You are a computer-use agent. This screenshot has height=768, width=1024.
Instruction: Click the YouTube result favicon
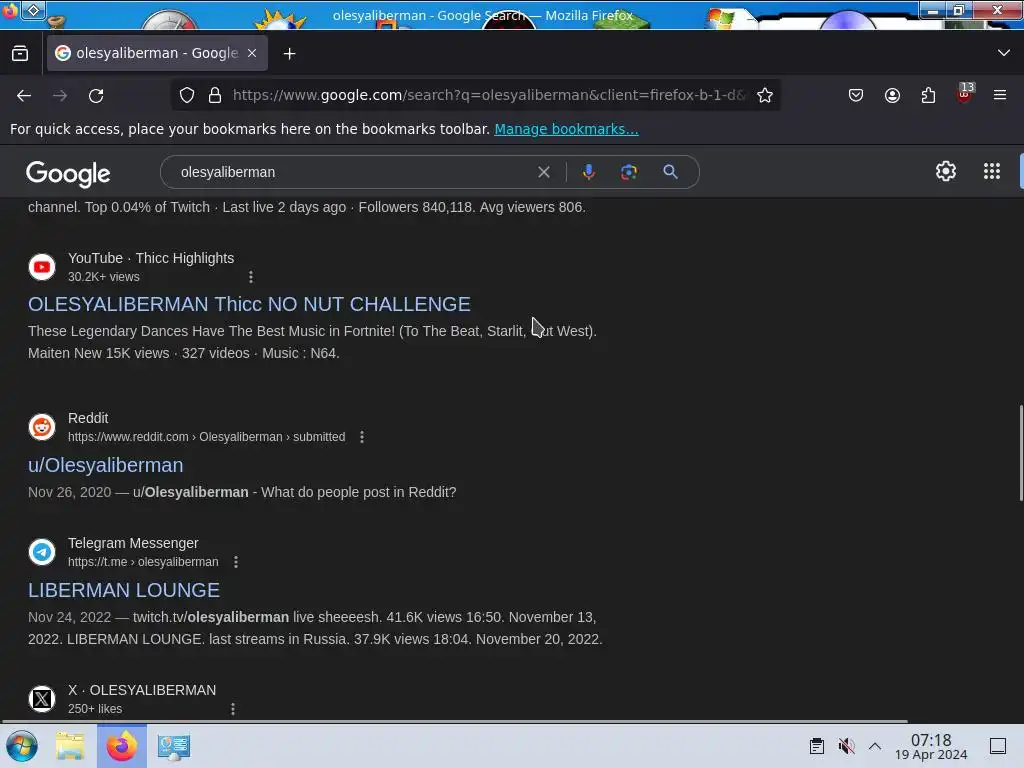coord(42,267)
